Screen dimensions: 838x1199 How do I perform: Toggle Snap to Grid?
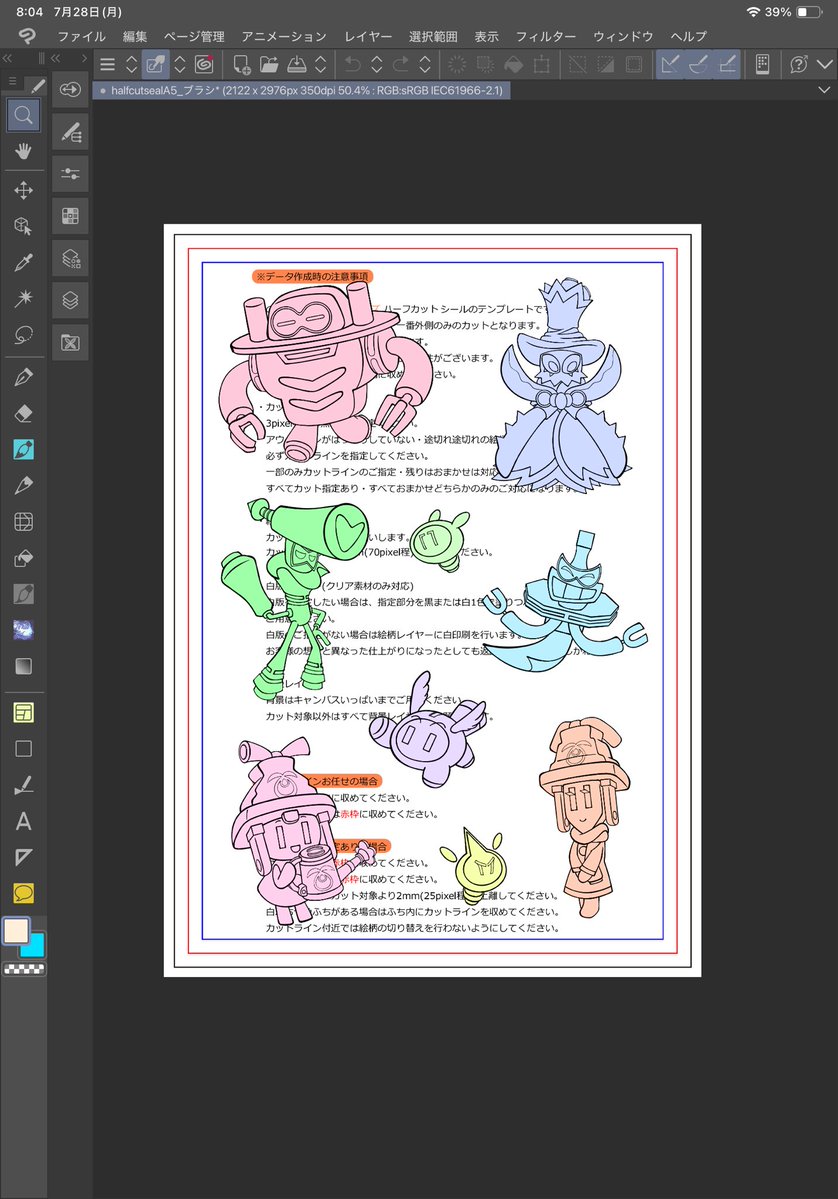[x=727, y=65]
